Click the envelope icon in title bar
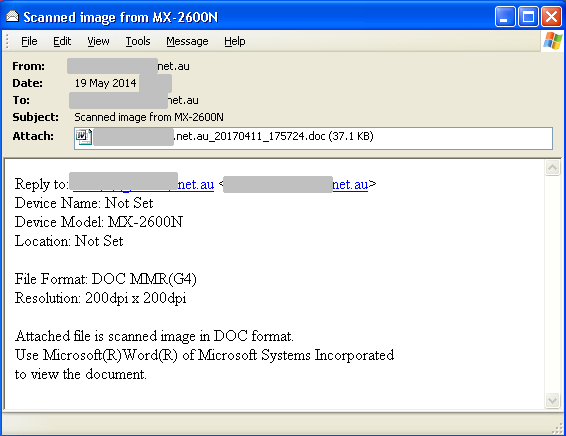This screenshot has height=436, width=566. pos(13,17)
